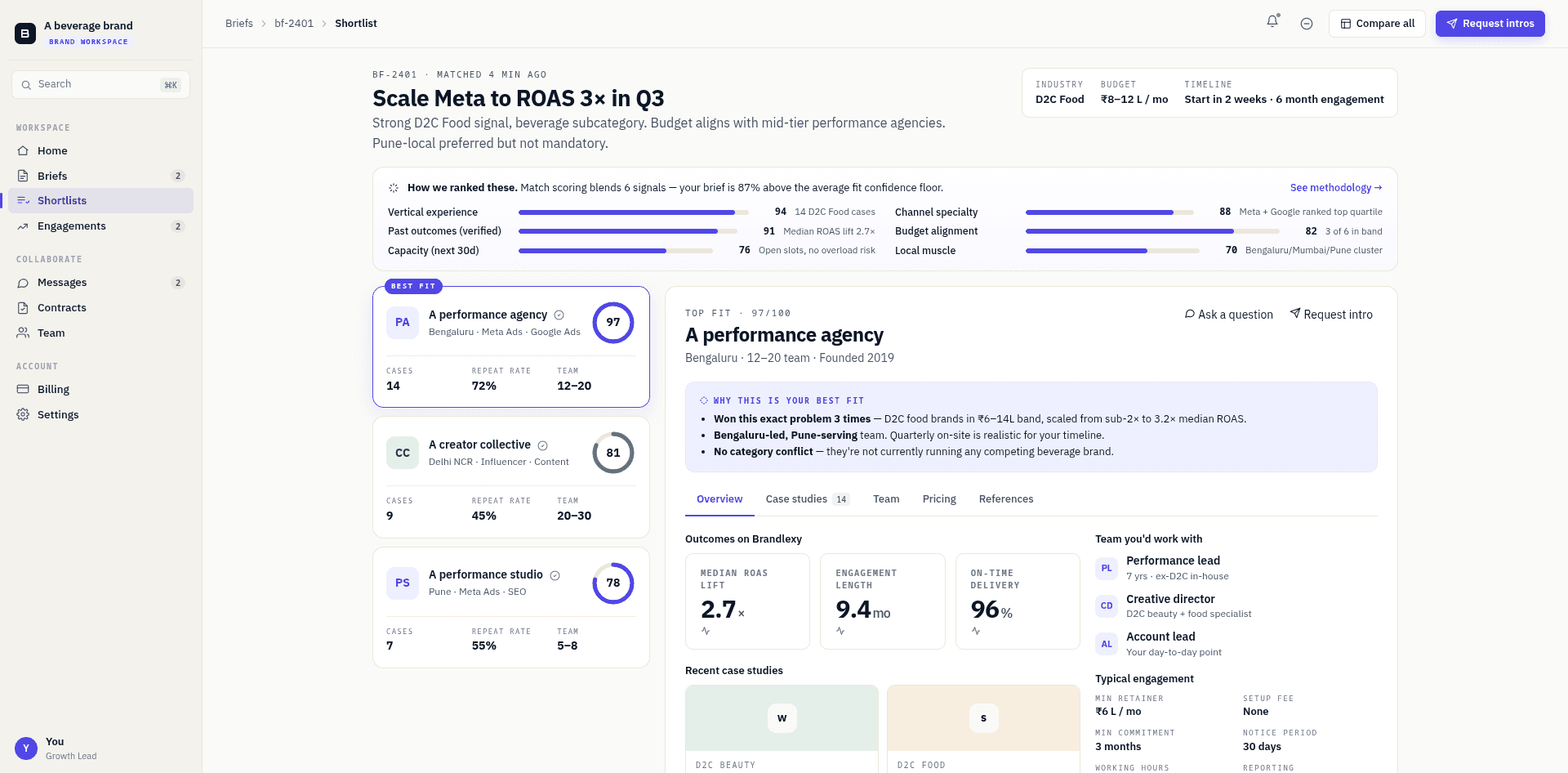The width and height of the screenshot is (1568, 773).
Task: Click the PA avatar on best fit card
Action: pyautogui.click(x=403, y=323)
